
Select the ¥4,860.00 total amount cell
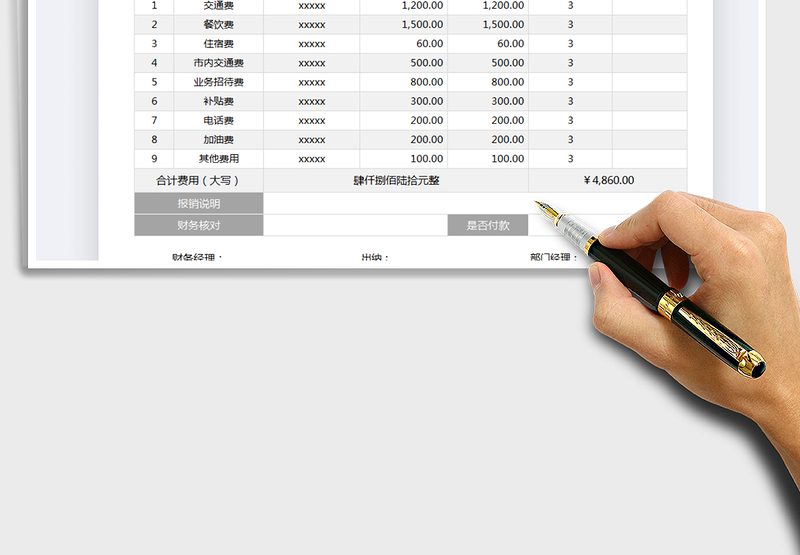point(608,181)
